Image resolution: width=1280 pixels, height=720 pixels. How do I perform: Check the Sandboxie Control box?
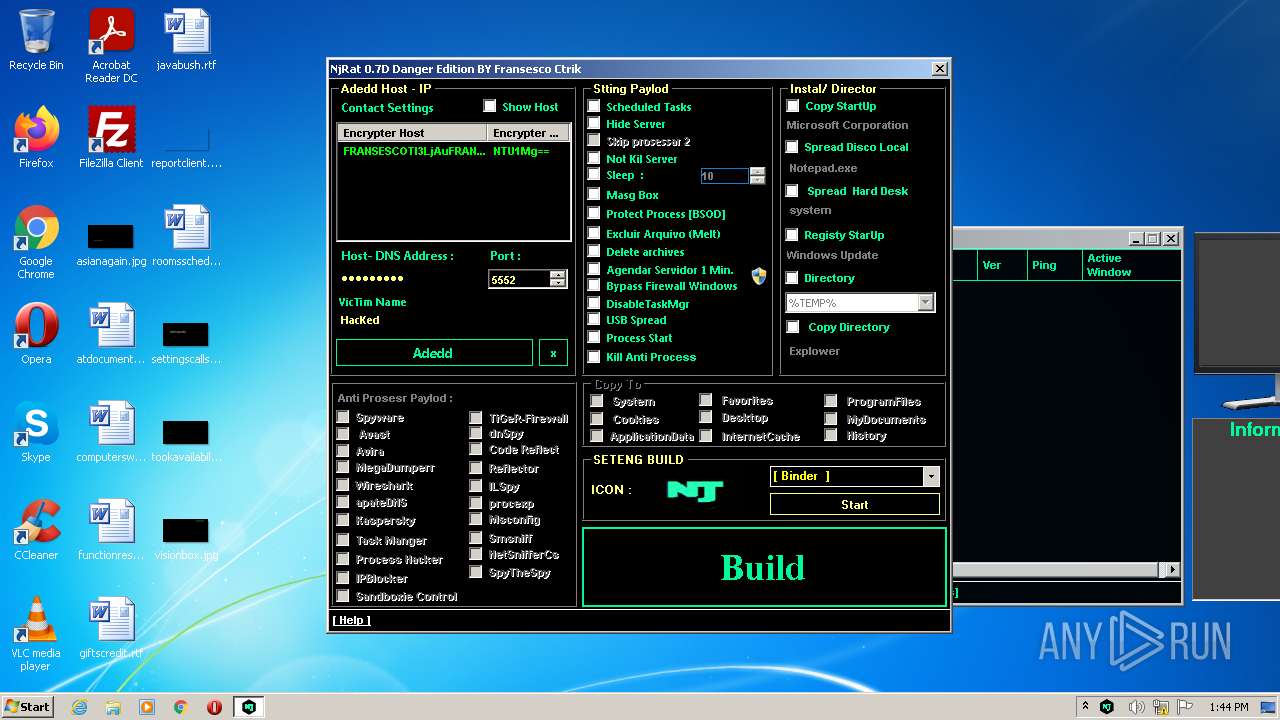[x=343, y=596]
